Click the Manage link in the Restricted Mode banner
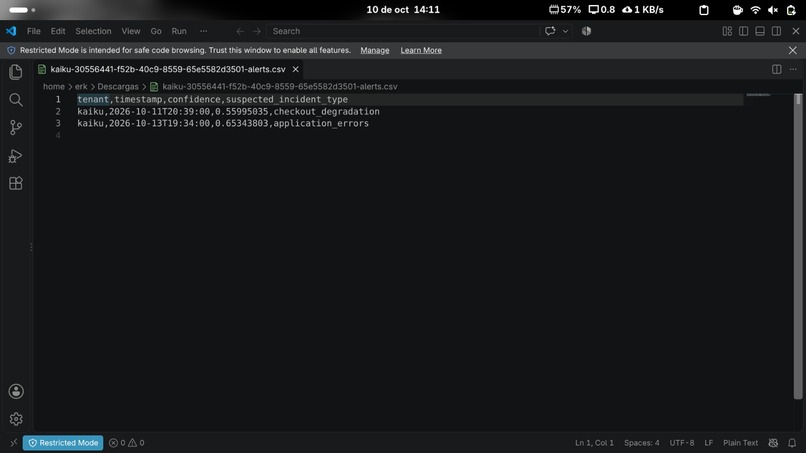806x453 pixels. click(x=375, y=50)
